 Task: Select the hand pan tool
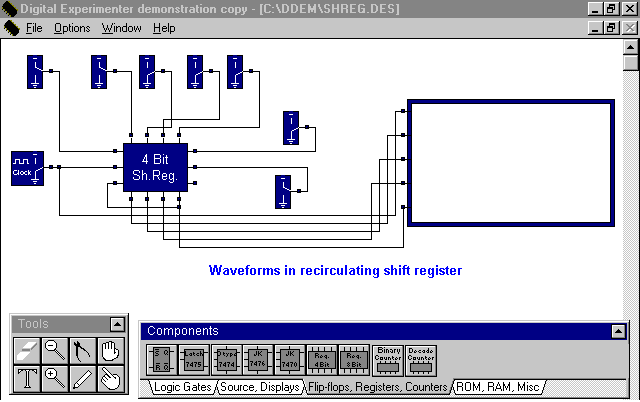tap(109, 351)
